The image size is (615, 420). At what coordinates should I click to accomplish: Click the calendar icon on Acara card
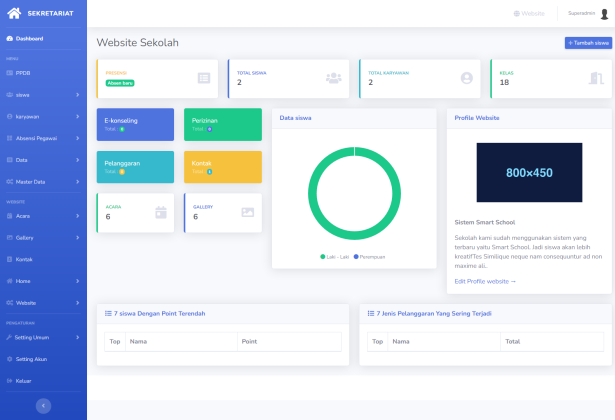click(x=160, y=212)
